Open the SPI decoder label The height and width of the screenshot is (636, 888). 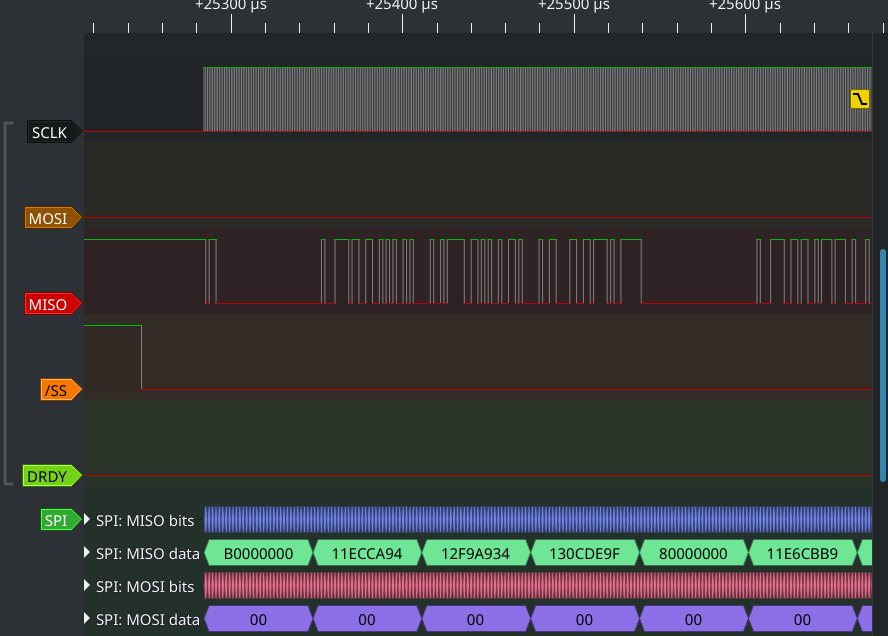pos(60,520)
